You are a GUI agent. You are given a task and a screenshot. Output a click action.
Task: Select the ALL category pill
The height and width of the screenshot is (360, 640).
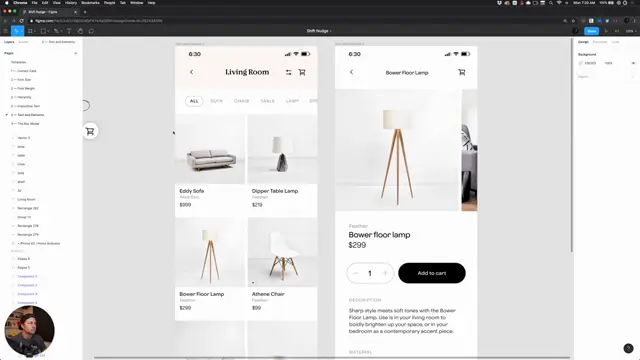coord(194,101)
